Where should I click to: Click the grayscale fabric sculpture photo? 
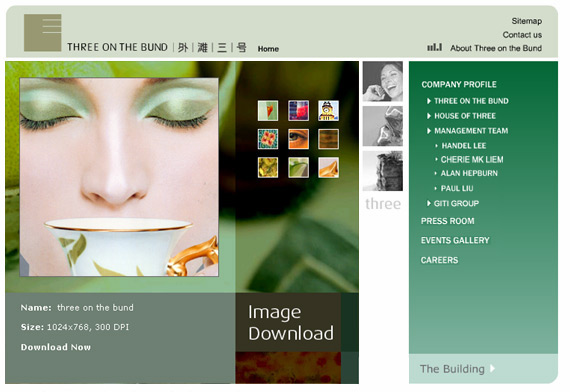(x=383, y=126)
